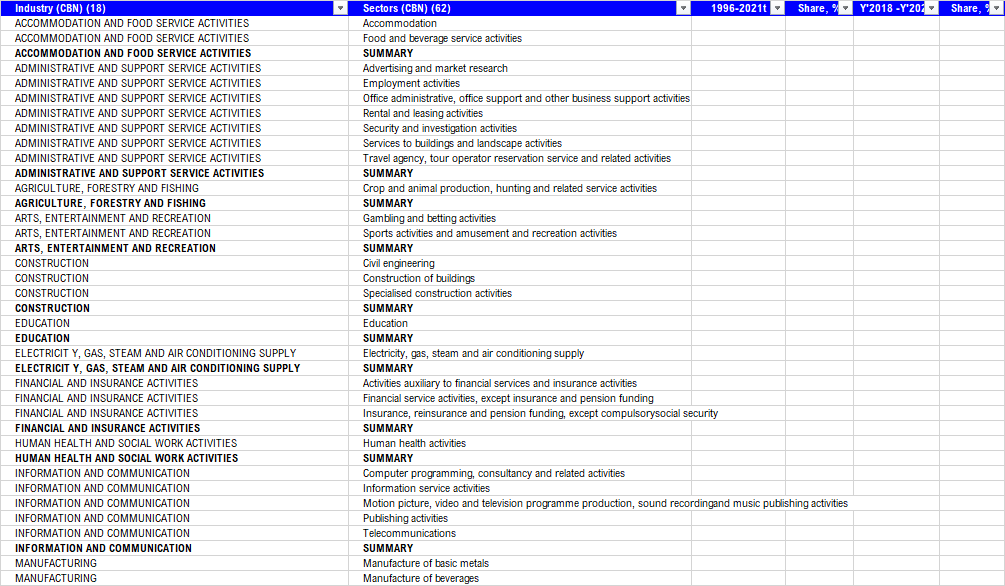Select Security and investigation activities cell
Image resolution: width=1005 pixels, height=586 pixels.
[520, 128]
